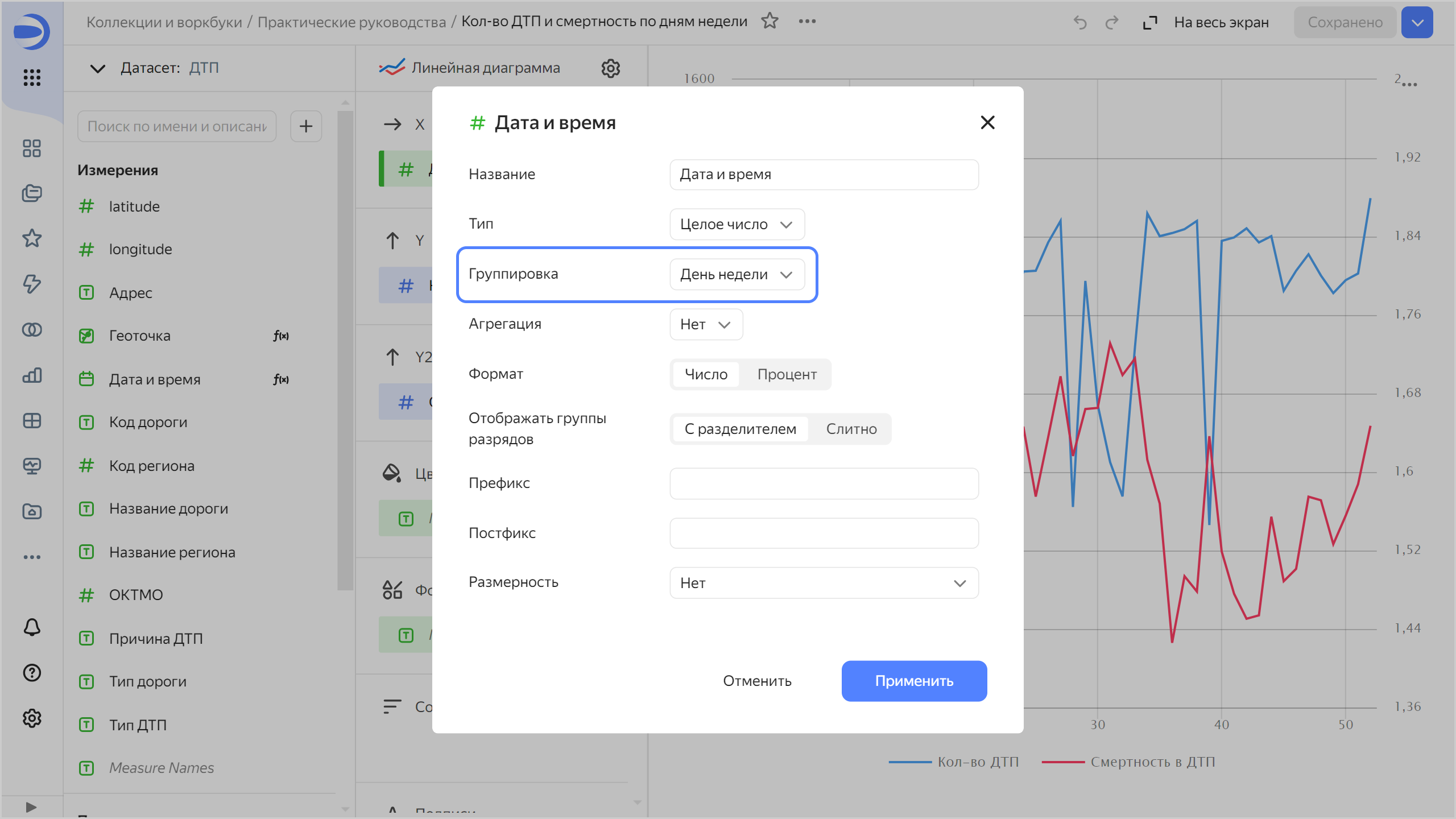Go to Коллекции и воркбуки breadcrumb
The image size is (1456, 819).
point(164,22)
